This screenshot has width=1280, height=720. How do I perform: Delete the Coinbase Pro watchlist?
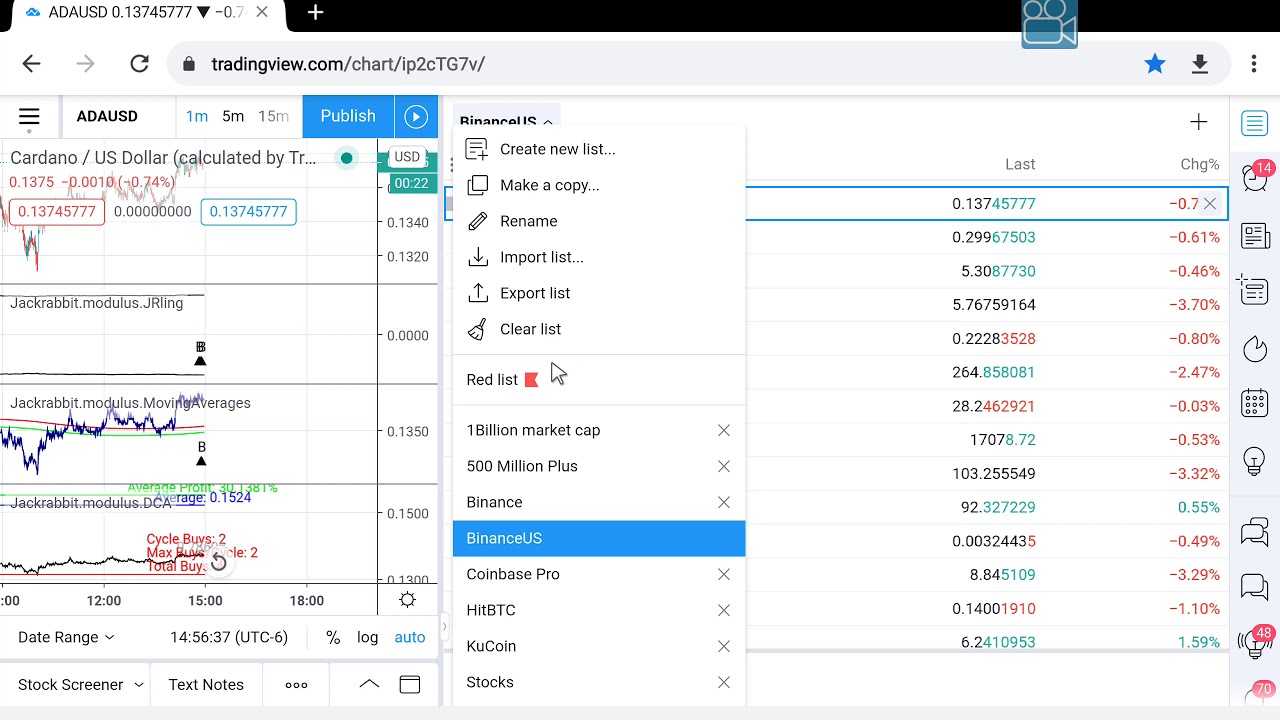(724, 574)
